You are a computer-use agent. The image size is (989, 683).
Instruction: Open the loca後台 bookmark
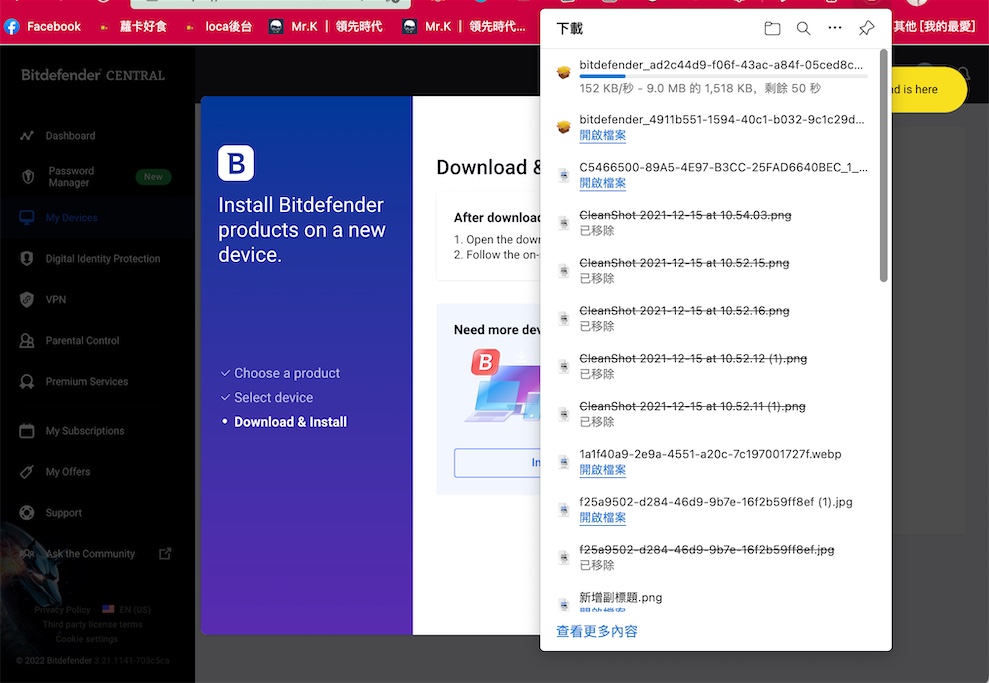219,26
